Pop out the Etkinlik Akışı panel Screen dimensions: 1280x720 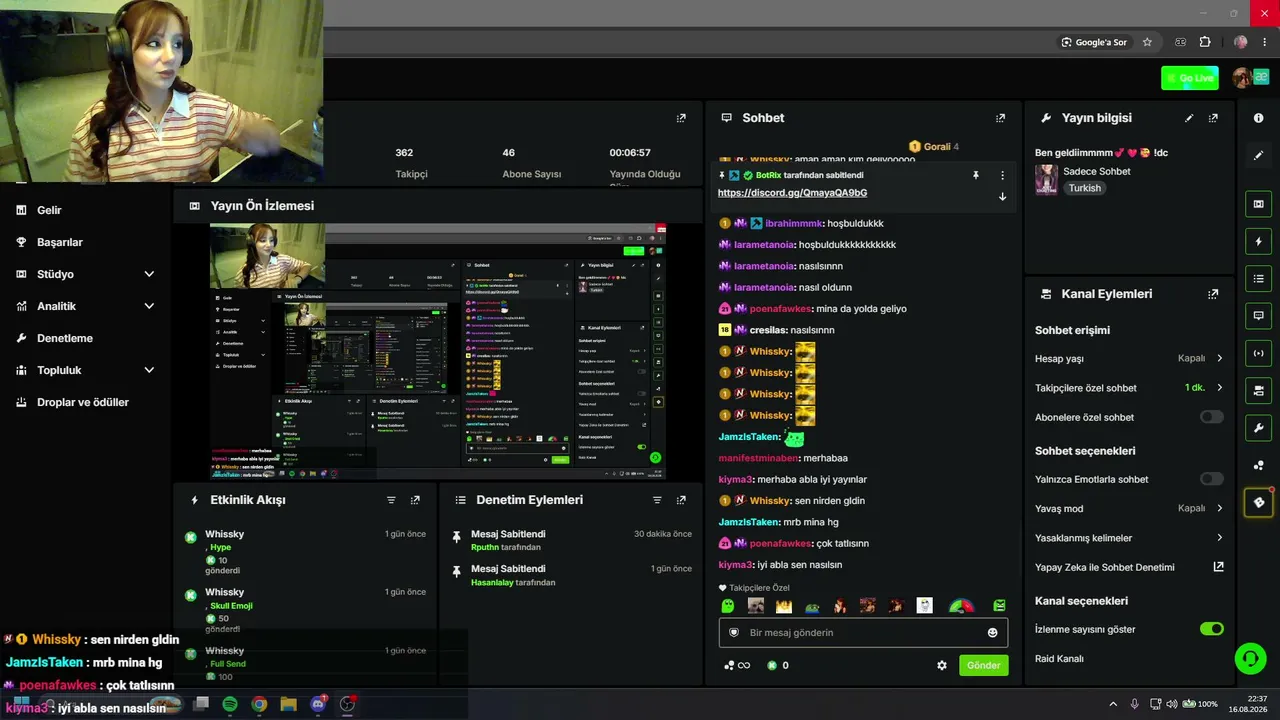(x=415, y=500)
